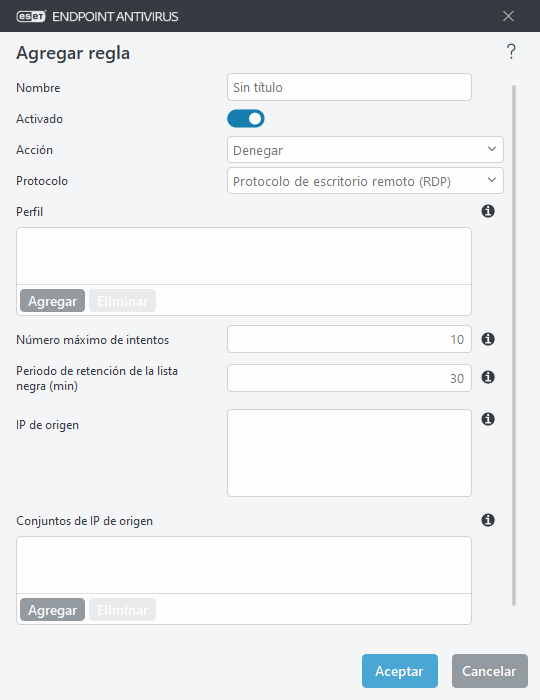This screenshot has height=700, width=540.
Task: Click Eliminar under Conjuntos de IP de origen
Action: tap(122, 610)
